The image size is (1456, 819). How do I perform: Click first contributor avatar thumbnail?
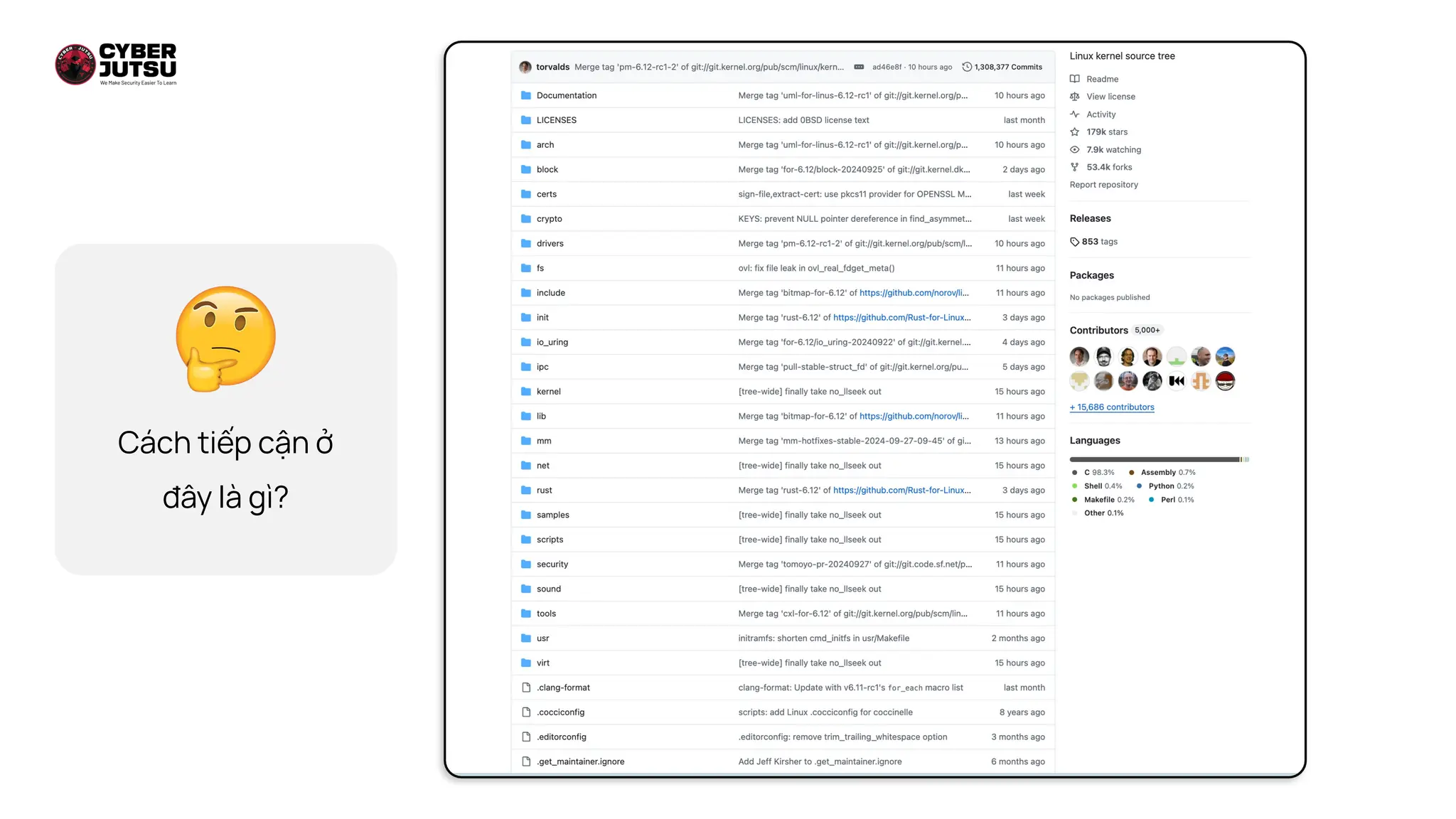pyautogui.click(x=1079, y=356)
